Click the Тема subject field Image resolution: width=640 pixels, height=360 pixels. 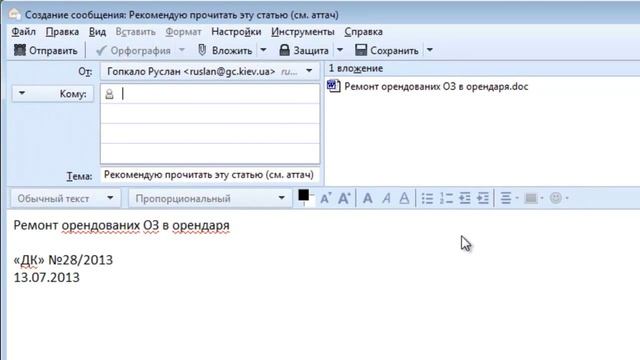click(x=210, y=175)
